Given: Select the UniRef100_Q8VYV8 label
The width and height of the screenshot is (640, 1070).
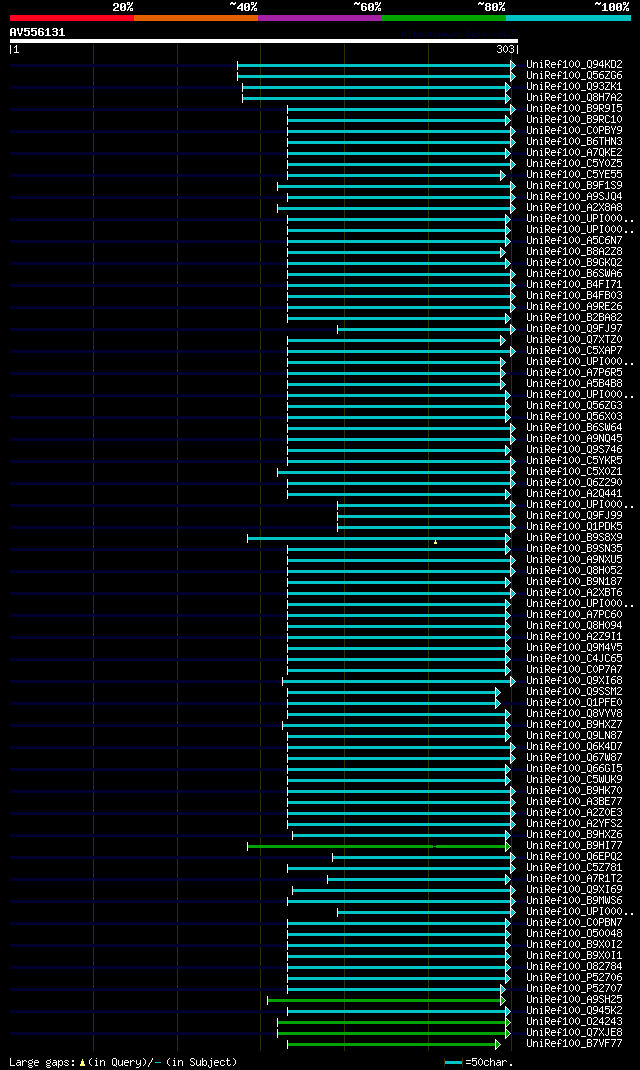Looking at the screenshot, I should [x=574, y=714].
